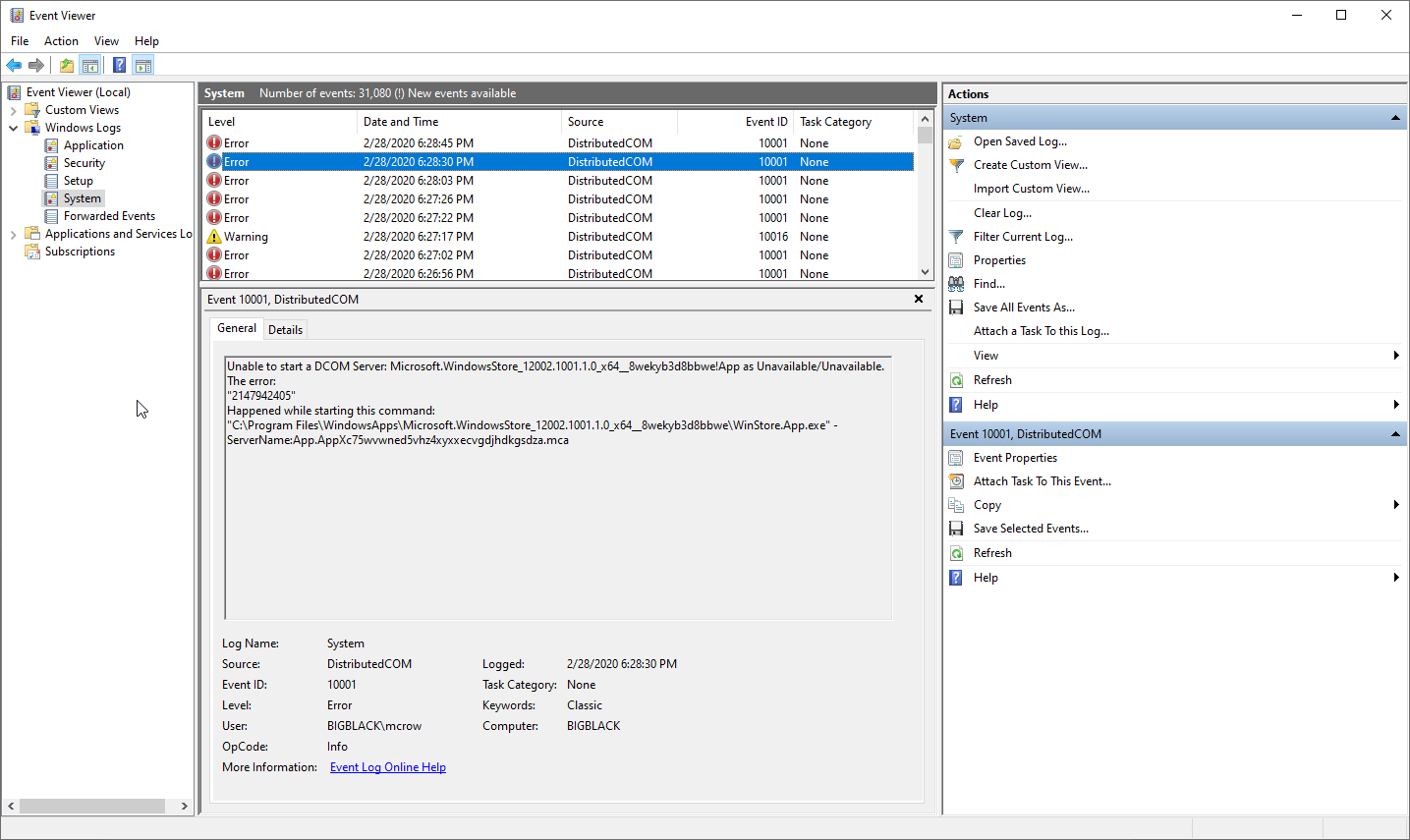Screen dimensions: 1410x840
Task: Click Attach a Task To this Log...
Action: (x=1042, y=331)
